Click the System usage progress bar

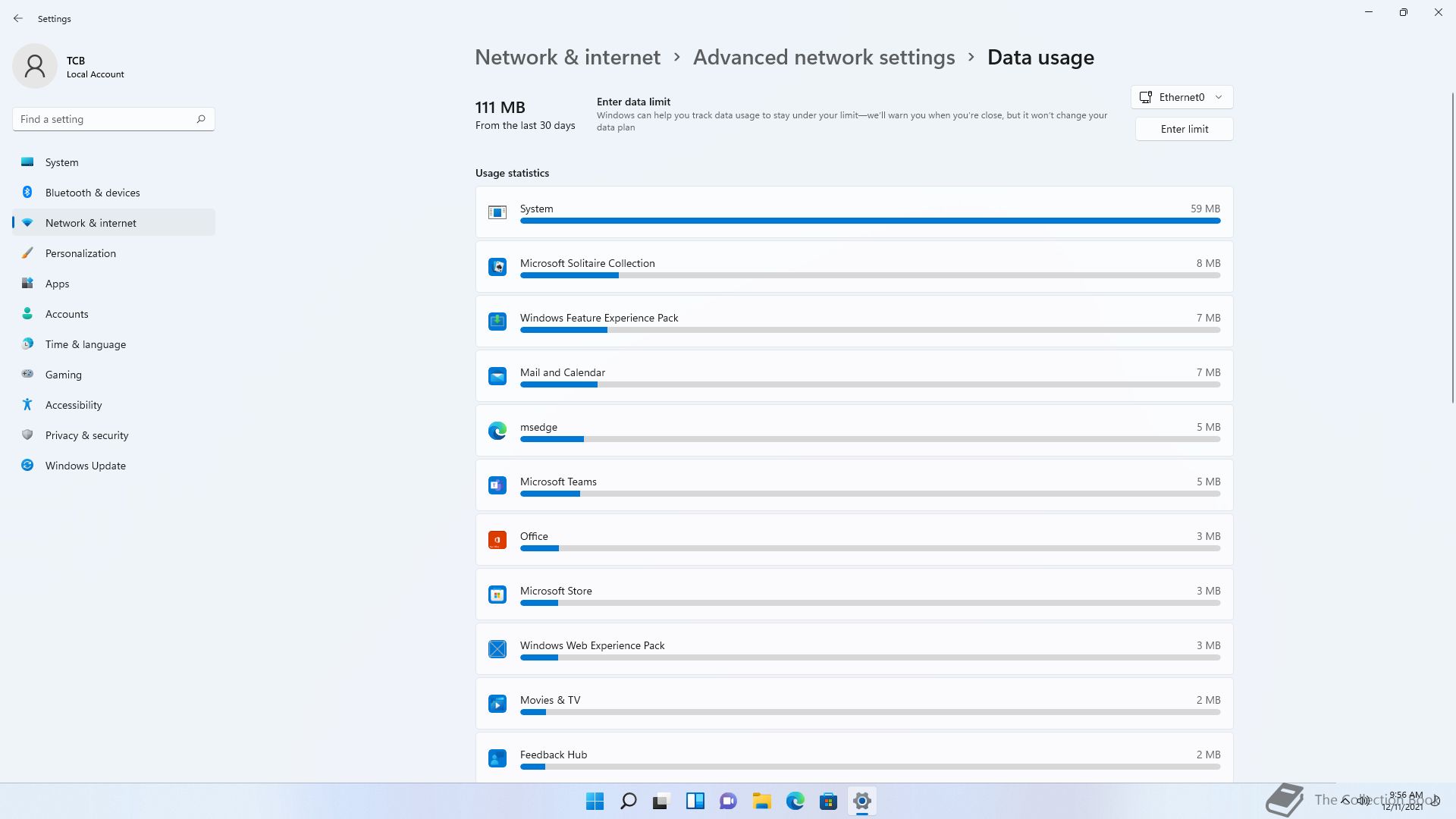[870, 221]
